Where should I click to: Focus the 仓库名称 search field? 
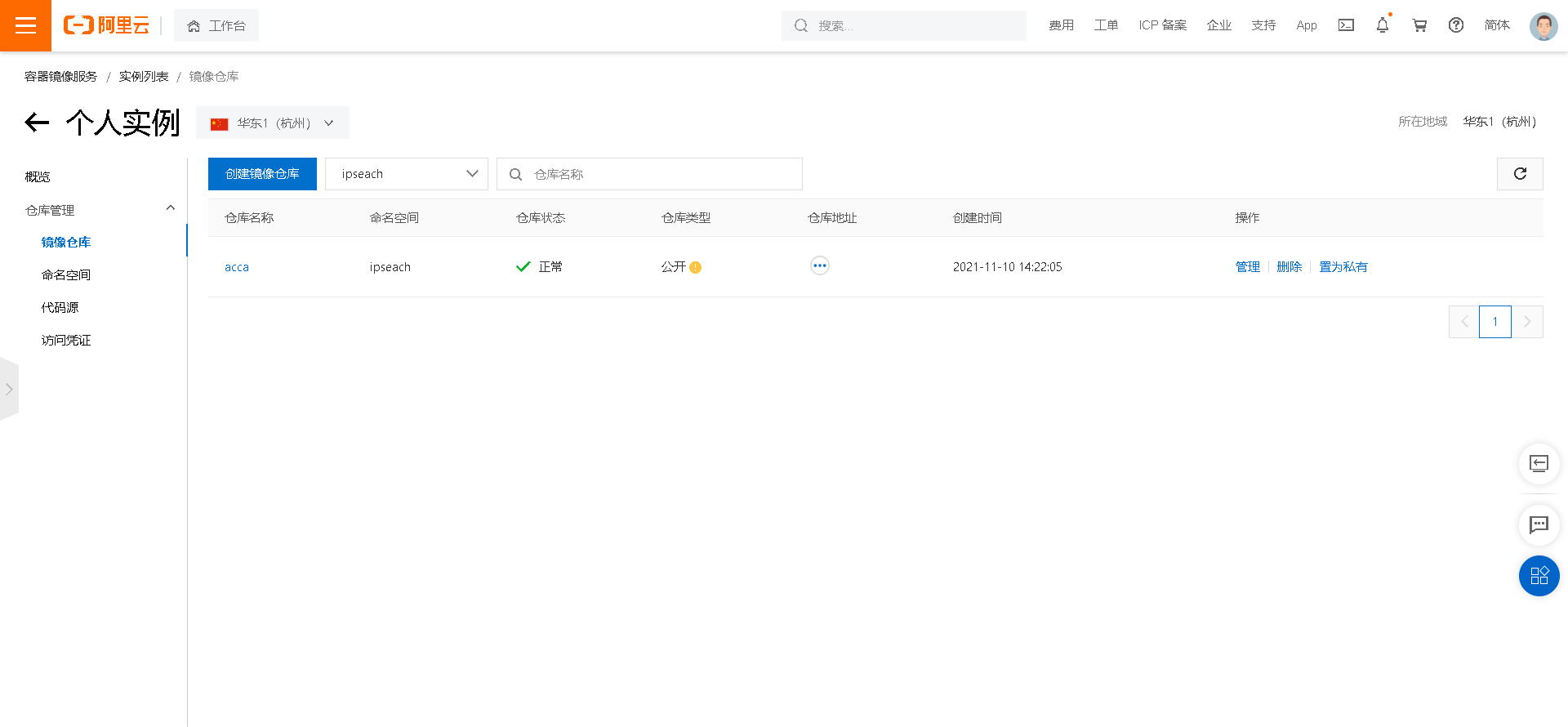pyautogui.click(x=649, y=174)
